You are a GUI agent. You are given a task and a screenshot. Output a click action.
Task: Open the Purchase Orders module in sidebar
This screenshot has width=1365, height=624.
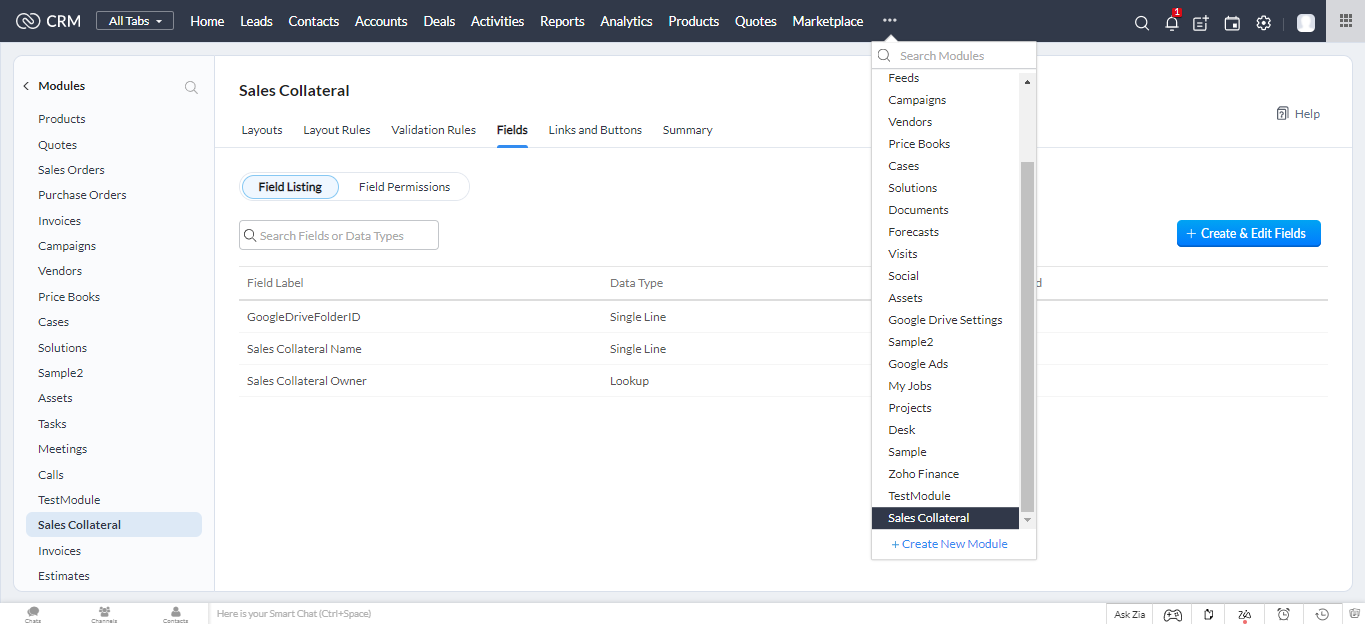click(x=82, y=195)
